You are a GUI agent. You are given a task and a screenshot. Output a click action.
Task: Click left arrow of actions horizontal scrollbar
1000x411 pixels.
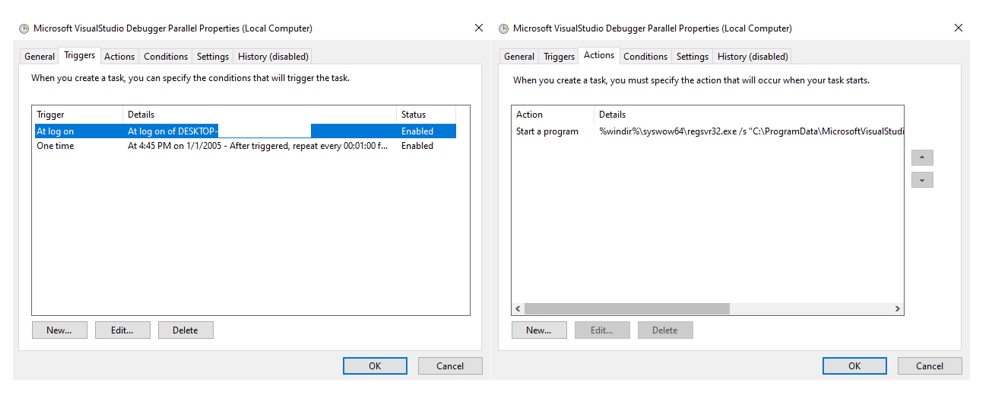[518, 308]
